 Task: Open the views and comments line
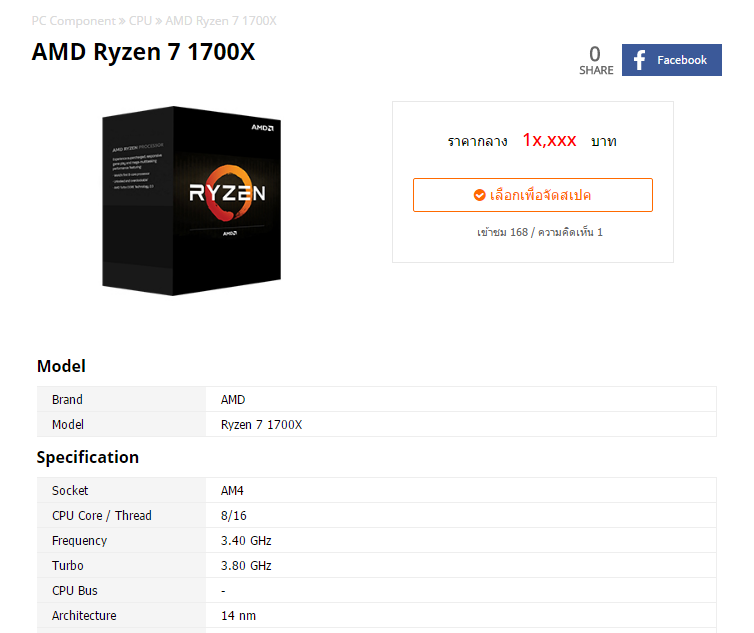(540, 232)
